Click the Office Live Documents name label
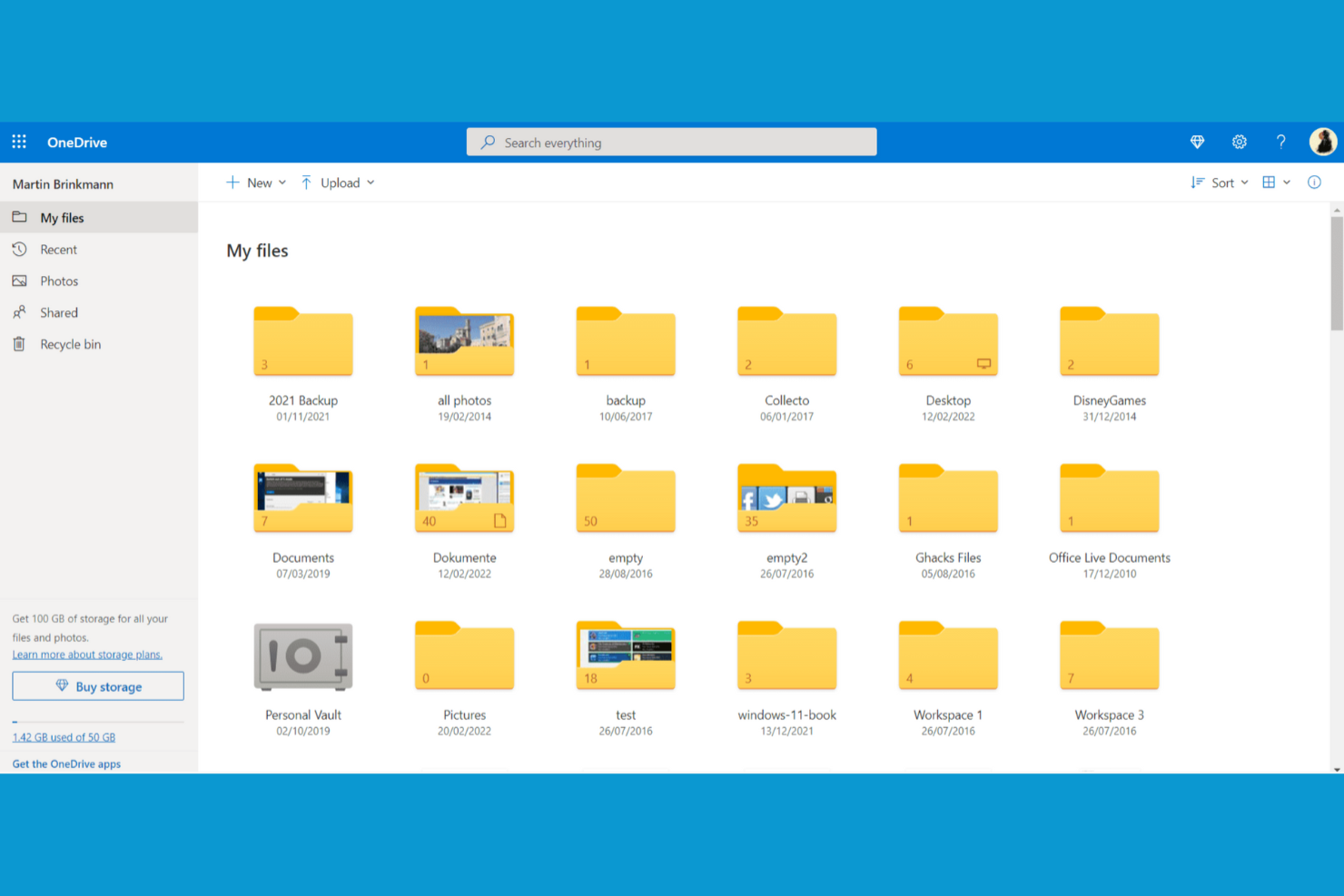Screen dimensions: 1344x896 [1109, 557]
